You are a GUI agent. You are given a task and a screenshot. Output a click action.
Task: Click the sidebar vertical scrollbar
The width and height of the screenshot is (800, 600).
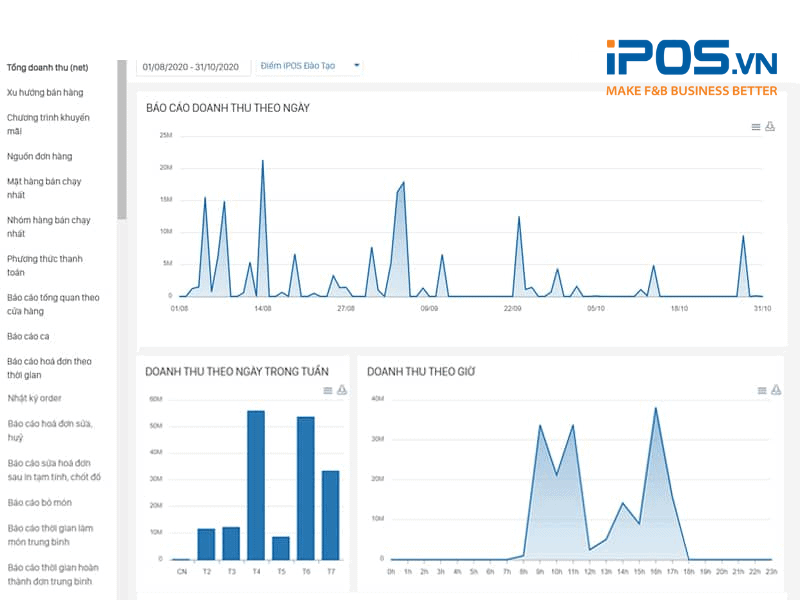tap(122, 140)
